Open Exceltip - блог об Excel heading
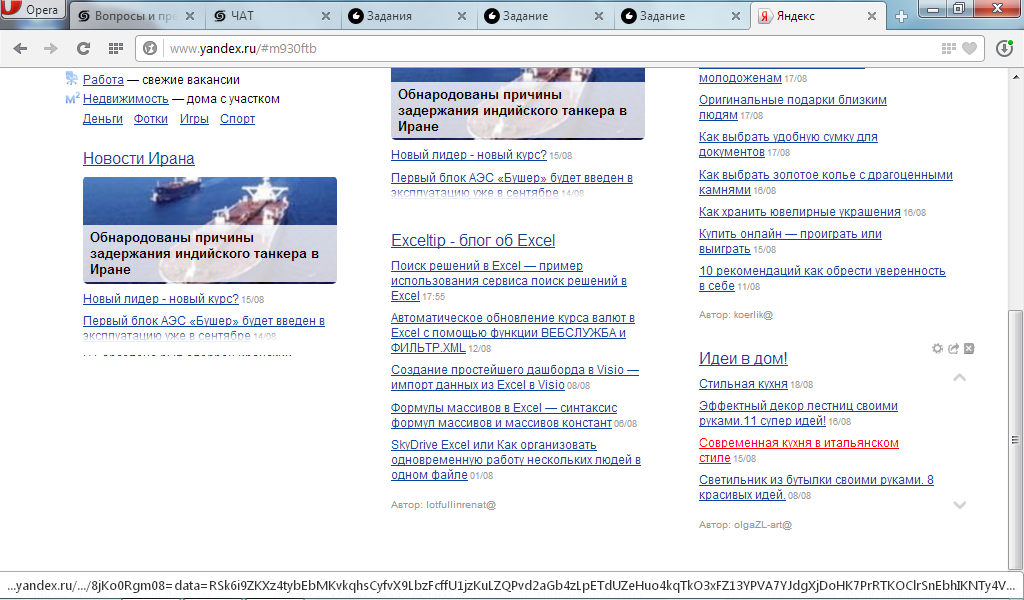 pos(473,241)
